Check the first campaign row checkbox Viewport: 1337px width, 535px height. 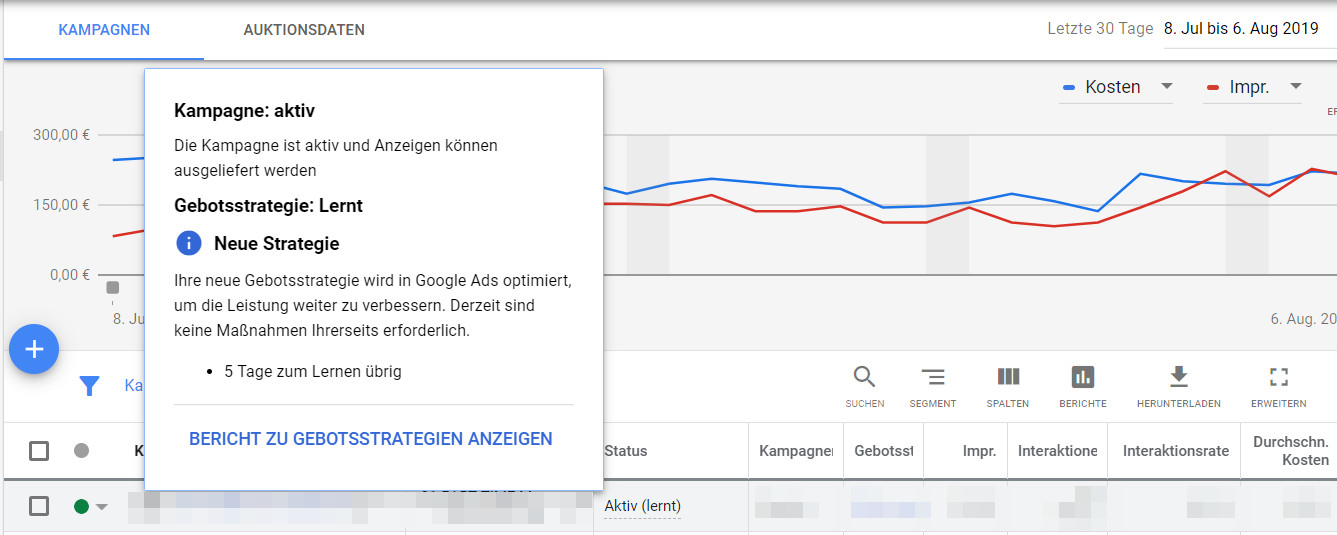(39, 506)
